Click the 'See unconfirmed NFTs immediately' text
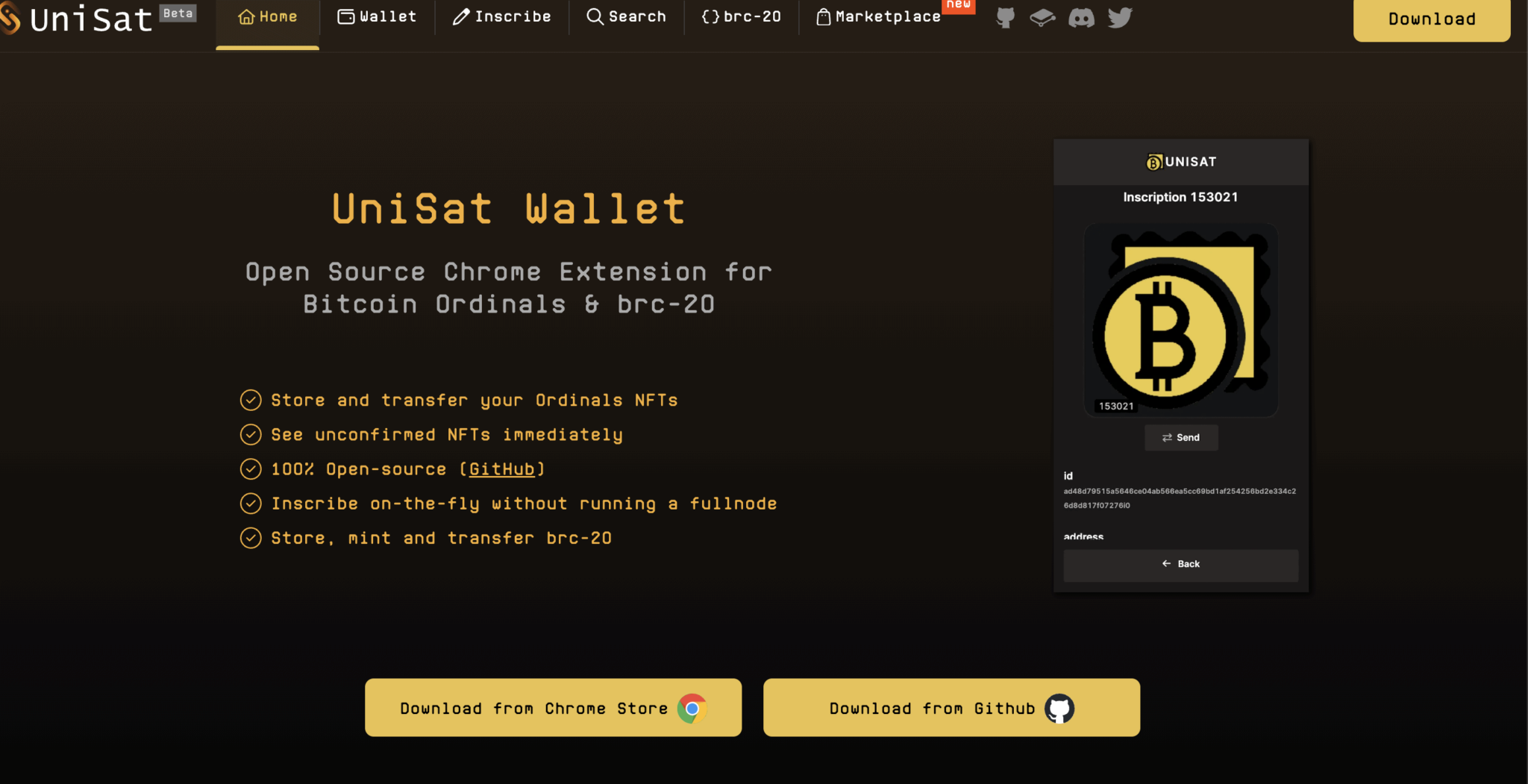Screen dimensions: 1528x784 [447, 435]
